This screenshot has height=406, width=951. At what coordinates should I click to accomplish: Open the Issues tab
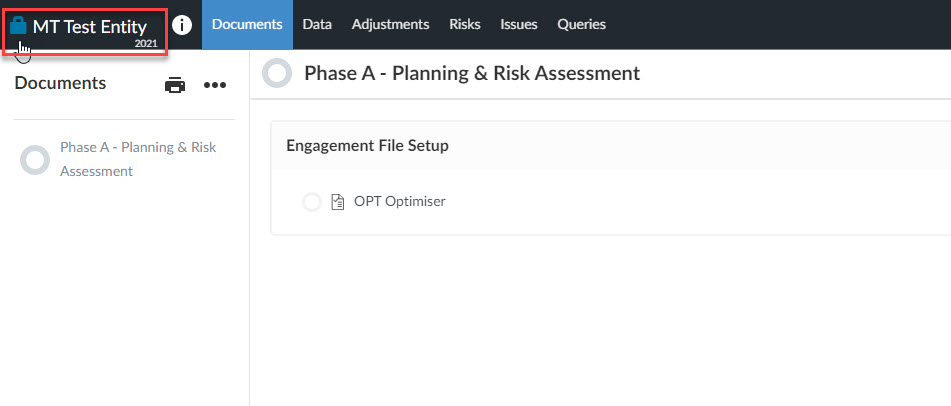point(519,25)
